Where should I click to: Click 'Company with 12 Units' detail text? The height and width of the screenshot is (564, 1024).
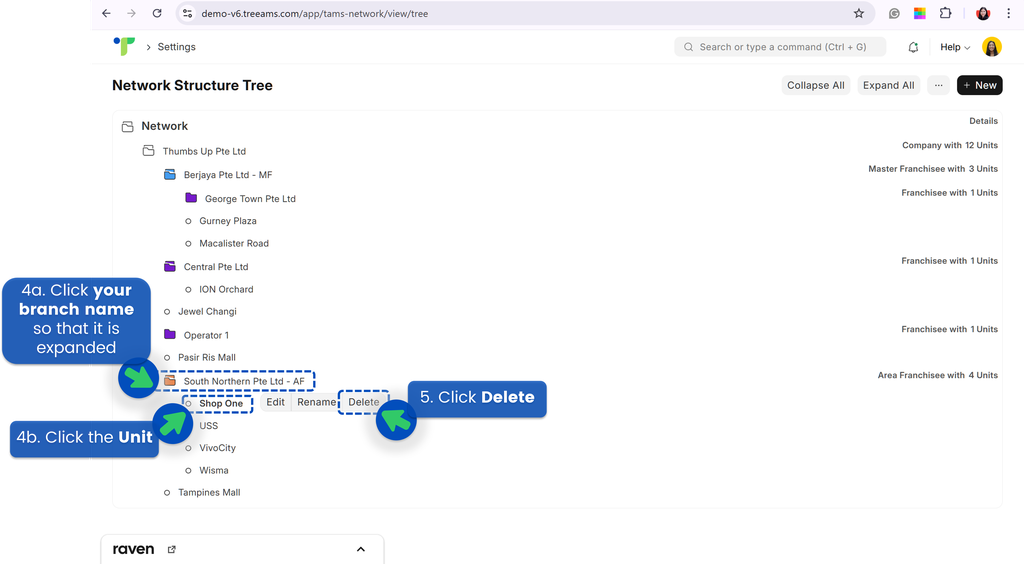point(950,146)
